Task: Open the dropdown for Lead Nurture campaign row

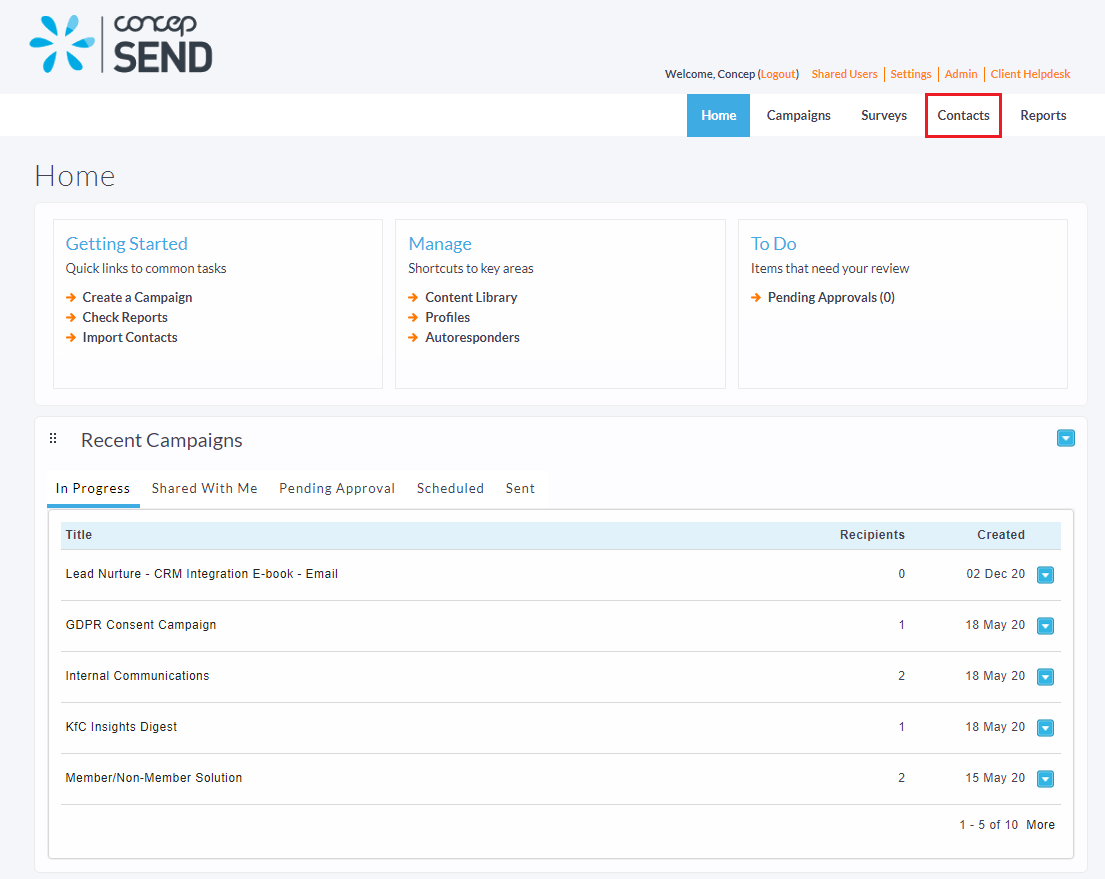Action: coord(1045,574)
